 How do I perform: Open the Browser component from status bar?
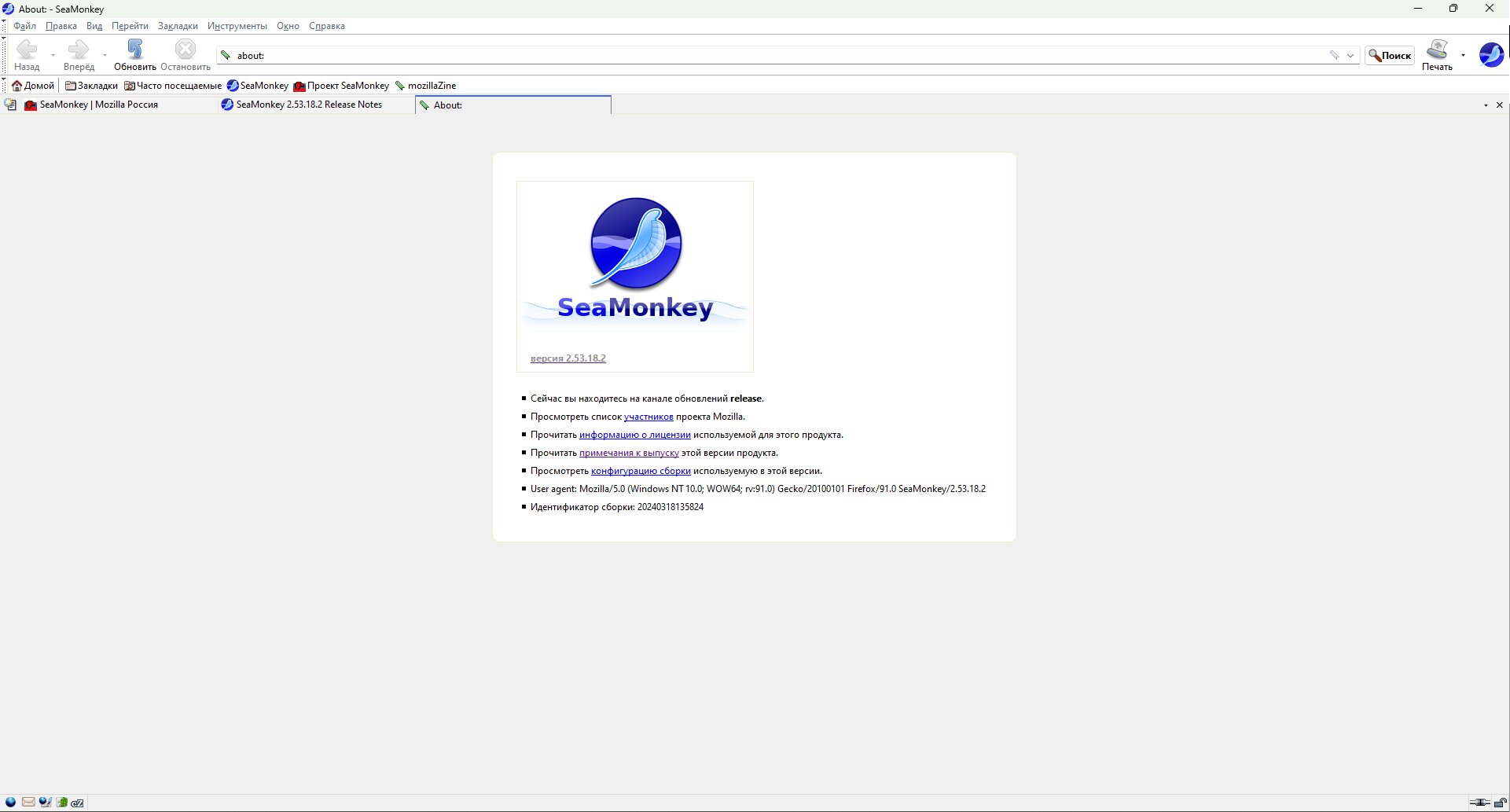point(11,803)
